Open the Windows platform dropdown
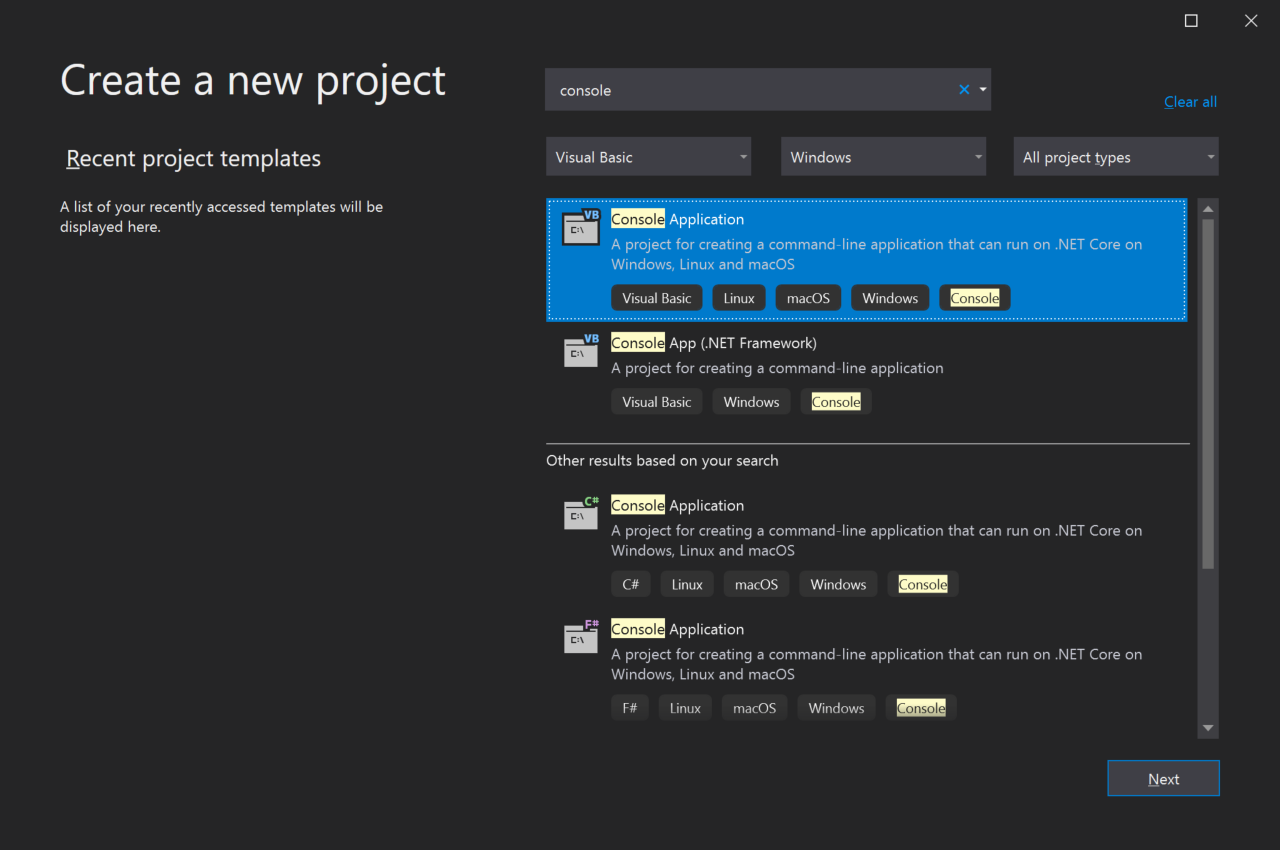This screenshot has height=850, width=1280. (883, 156)
